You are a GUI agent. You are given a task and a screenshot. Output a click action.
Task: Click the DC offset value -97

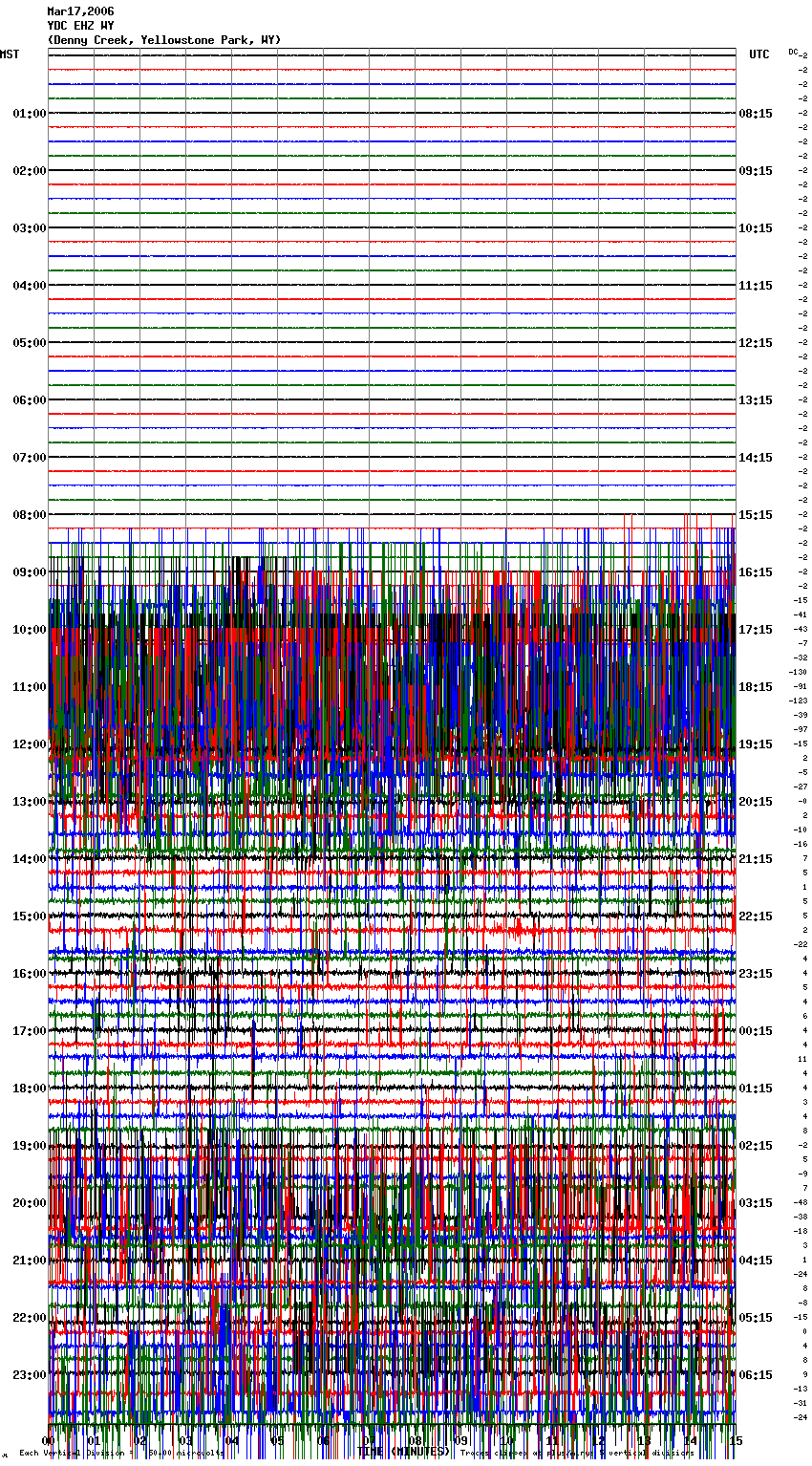[801, 729]
